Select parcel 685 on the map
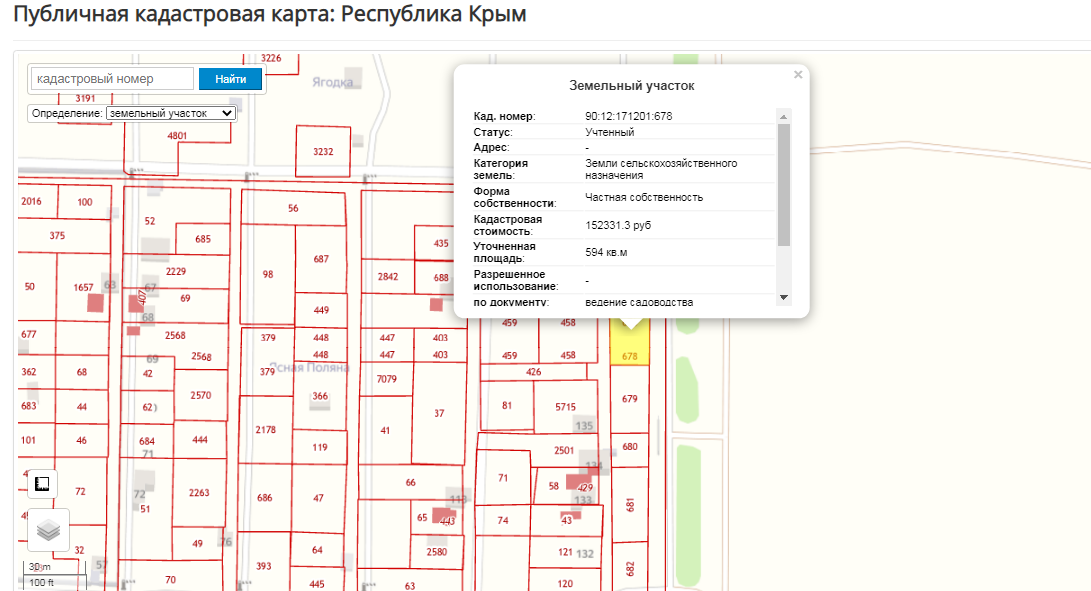The width and height of the screenshot is (1091, 591). [202, 239]
